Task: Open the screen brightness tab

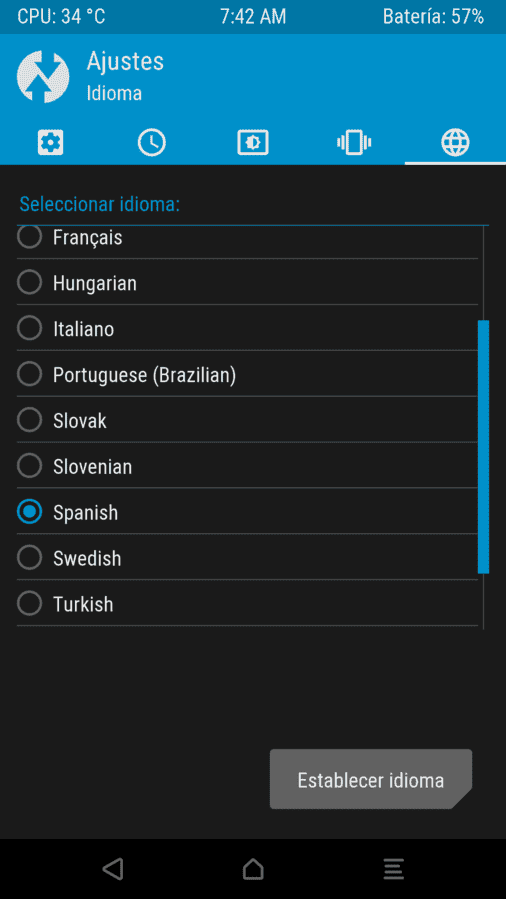Action: pos(253,142)
